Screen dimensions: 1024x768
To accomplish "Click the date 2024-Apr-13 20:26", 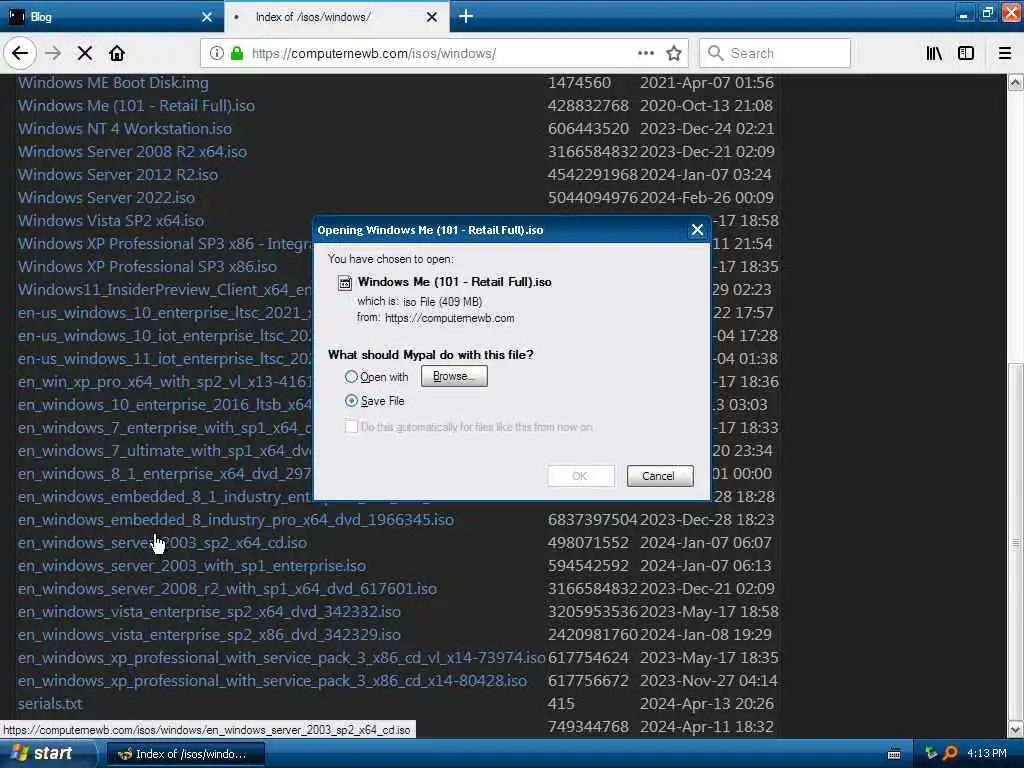I will click(707, 704).
